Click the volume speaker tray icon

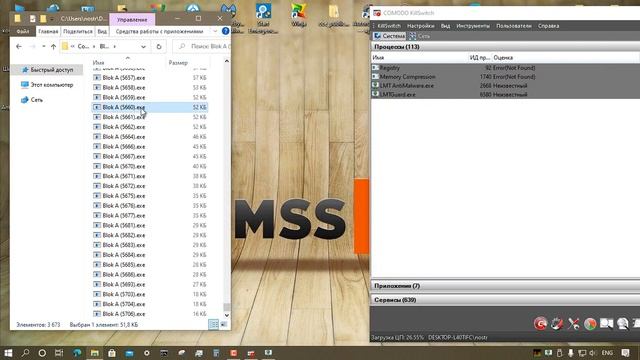click(593, 353)
